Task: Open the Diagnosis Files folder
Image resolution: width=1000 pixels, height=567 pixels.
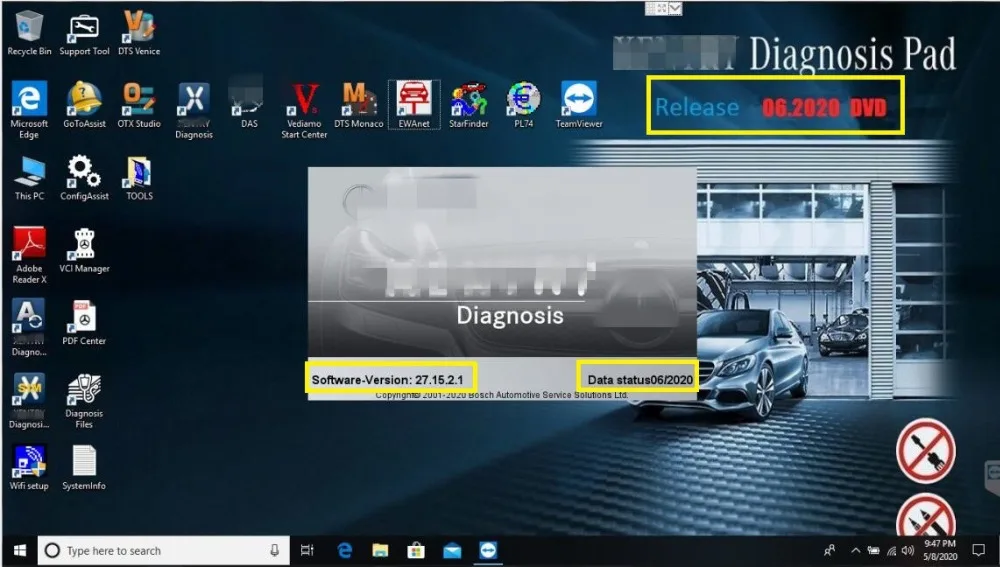Action: [x=84, y=400]
